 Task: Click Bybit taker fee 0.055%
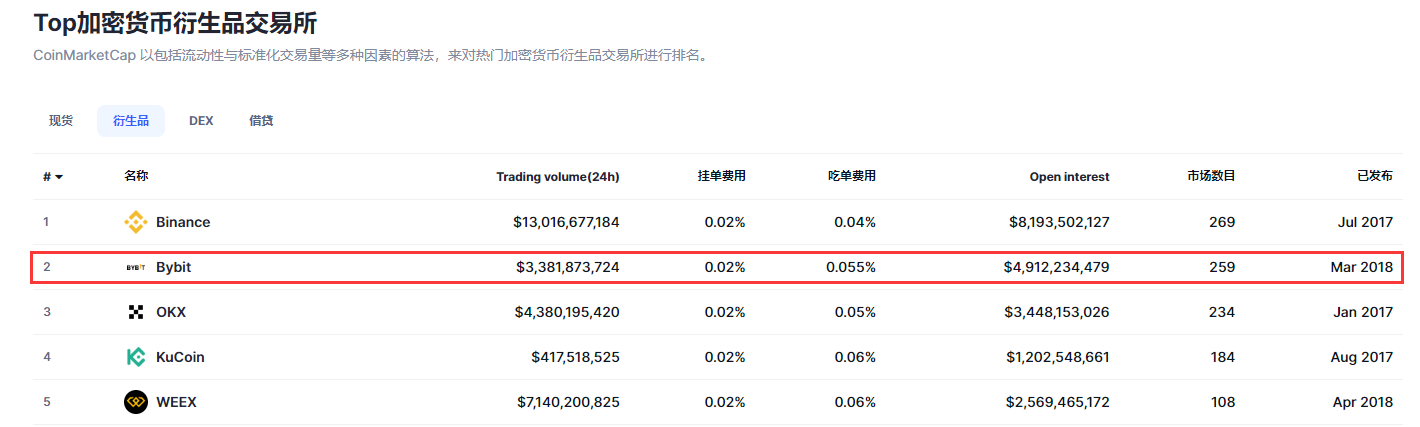851,267
